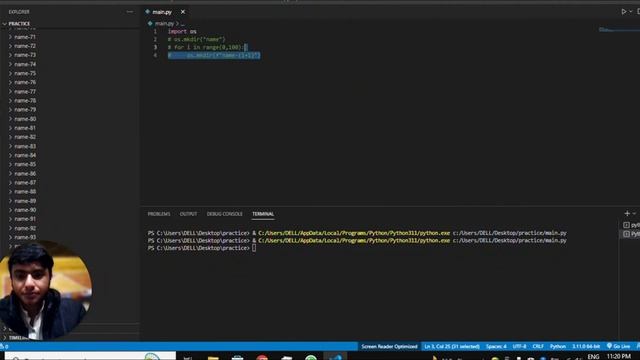
Task: Click the minimap code overview
Action: pos(618,30)
